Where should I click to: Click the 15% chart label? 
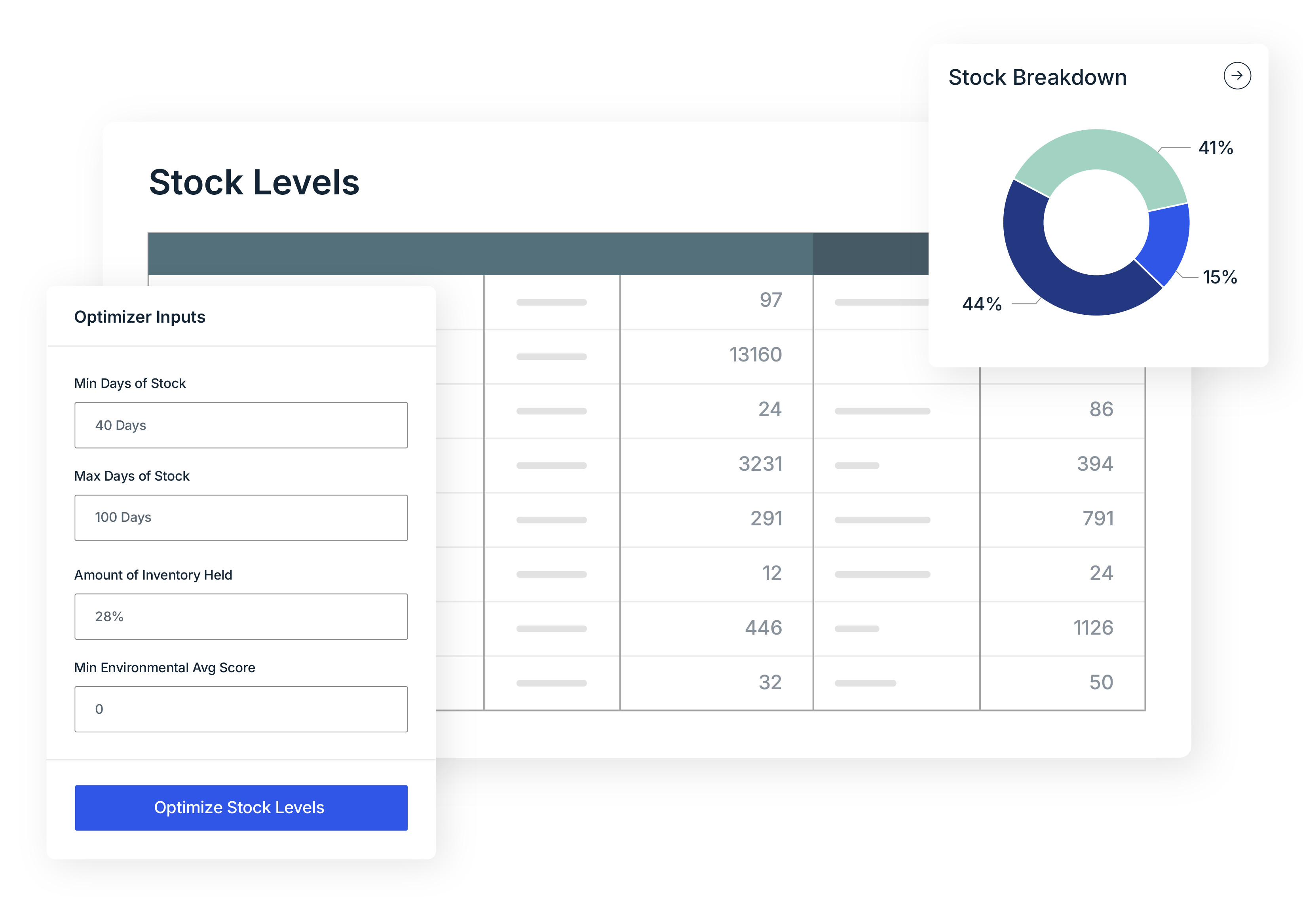(1219, 277)
